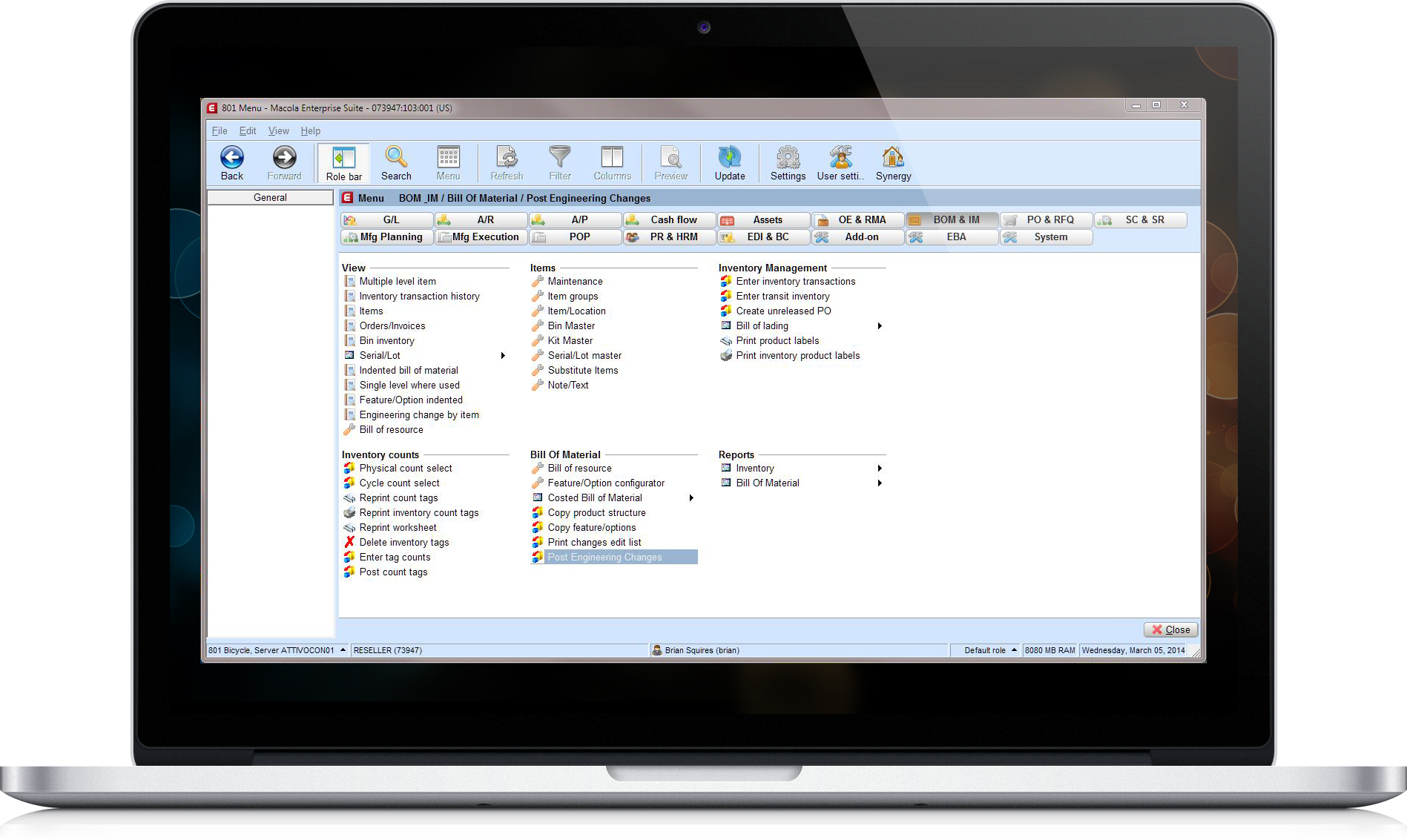Click the Back arrow toolbar icon

click(x=231, y=157)
